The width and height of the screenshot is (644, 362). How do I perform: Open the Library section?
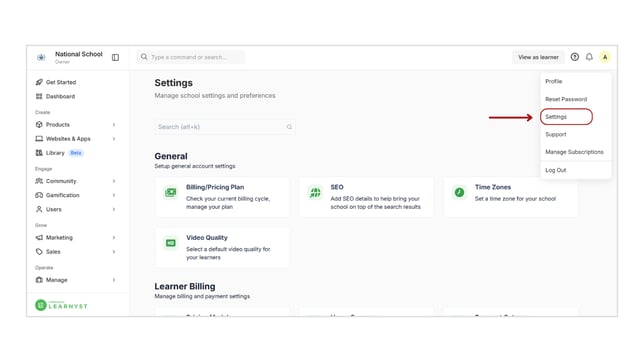point(55,153)
